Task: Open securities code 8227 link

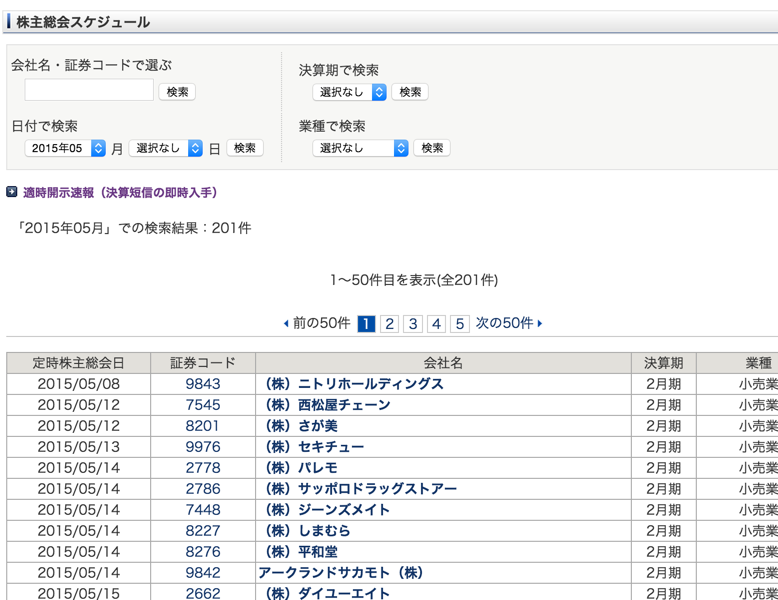Action: click(203, 531)
